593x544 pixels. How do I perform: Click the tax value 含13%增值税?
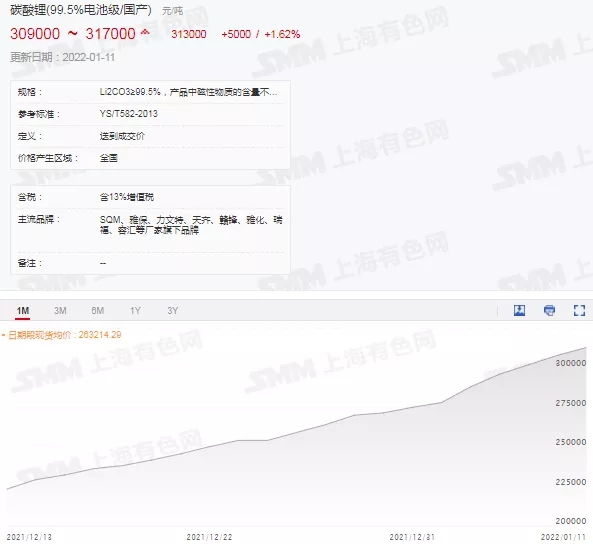pos(127,197)
